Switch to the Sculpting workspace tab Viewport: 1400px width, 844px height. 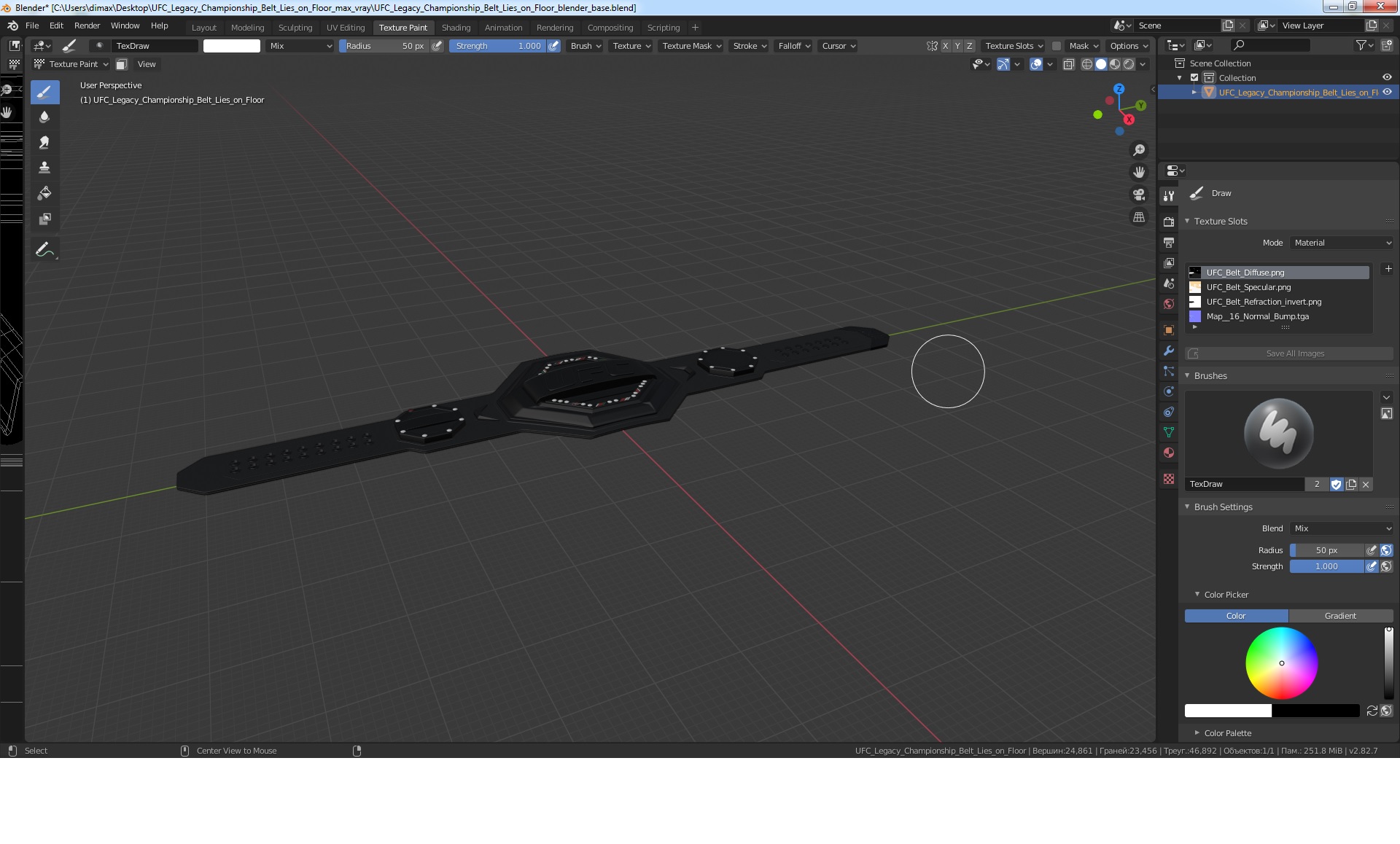[295, 28]
